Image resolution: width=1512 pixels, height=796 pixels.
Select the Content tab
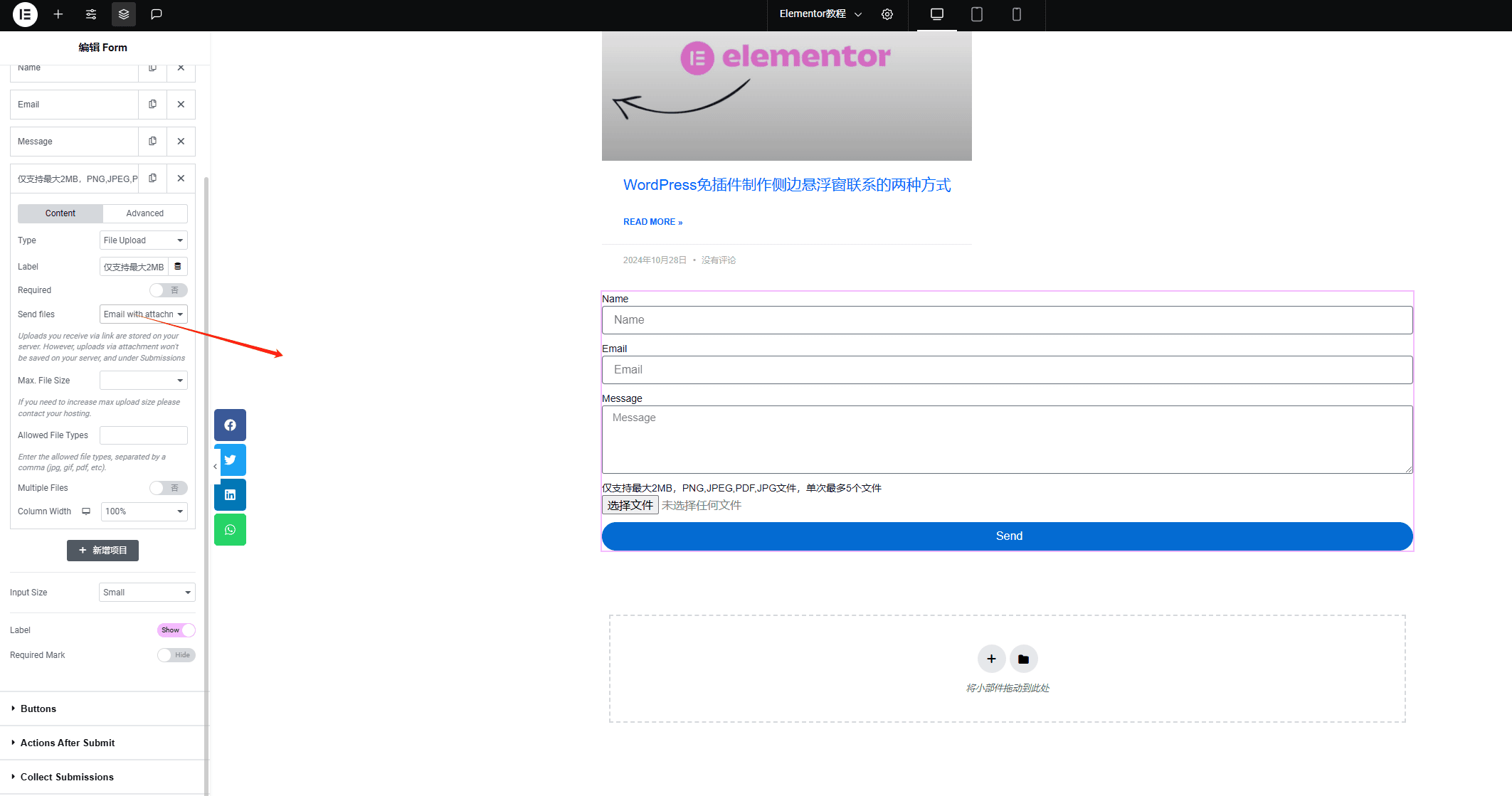[60, 213]
